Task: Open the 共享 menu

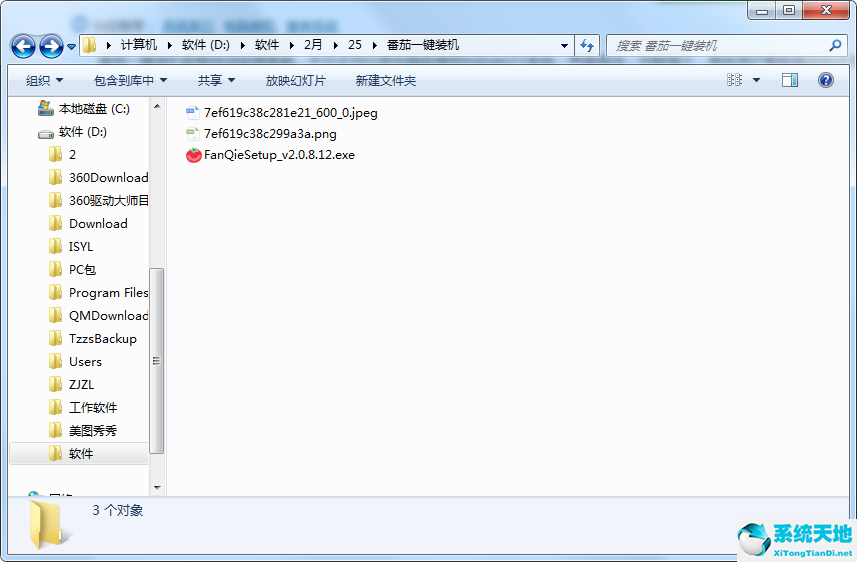Action: (x=216, y=80)
